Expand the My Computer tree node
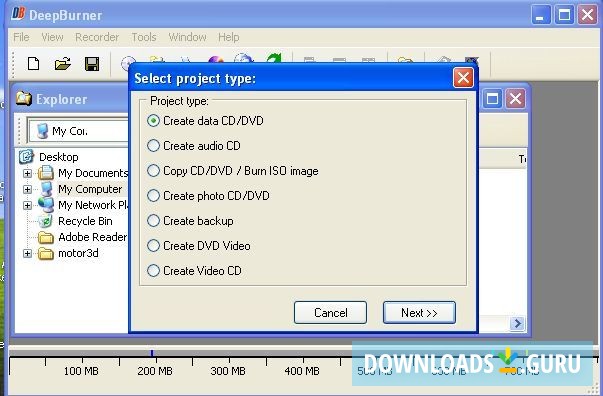The image size is (603, 396). click(27, 189)
